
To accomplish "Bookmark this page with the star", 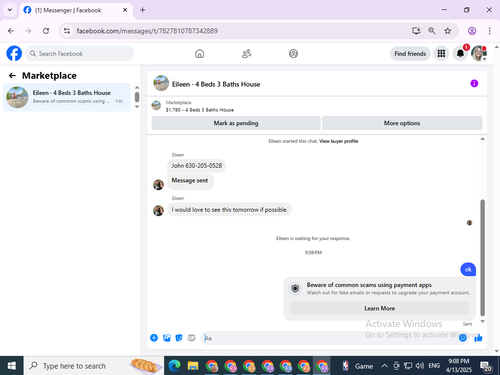I will pos(448,31).
